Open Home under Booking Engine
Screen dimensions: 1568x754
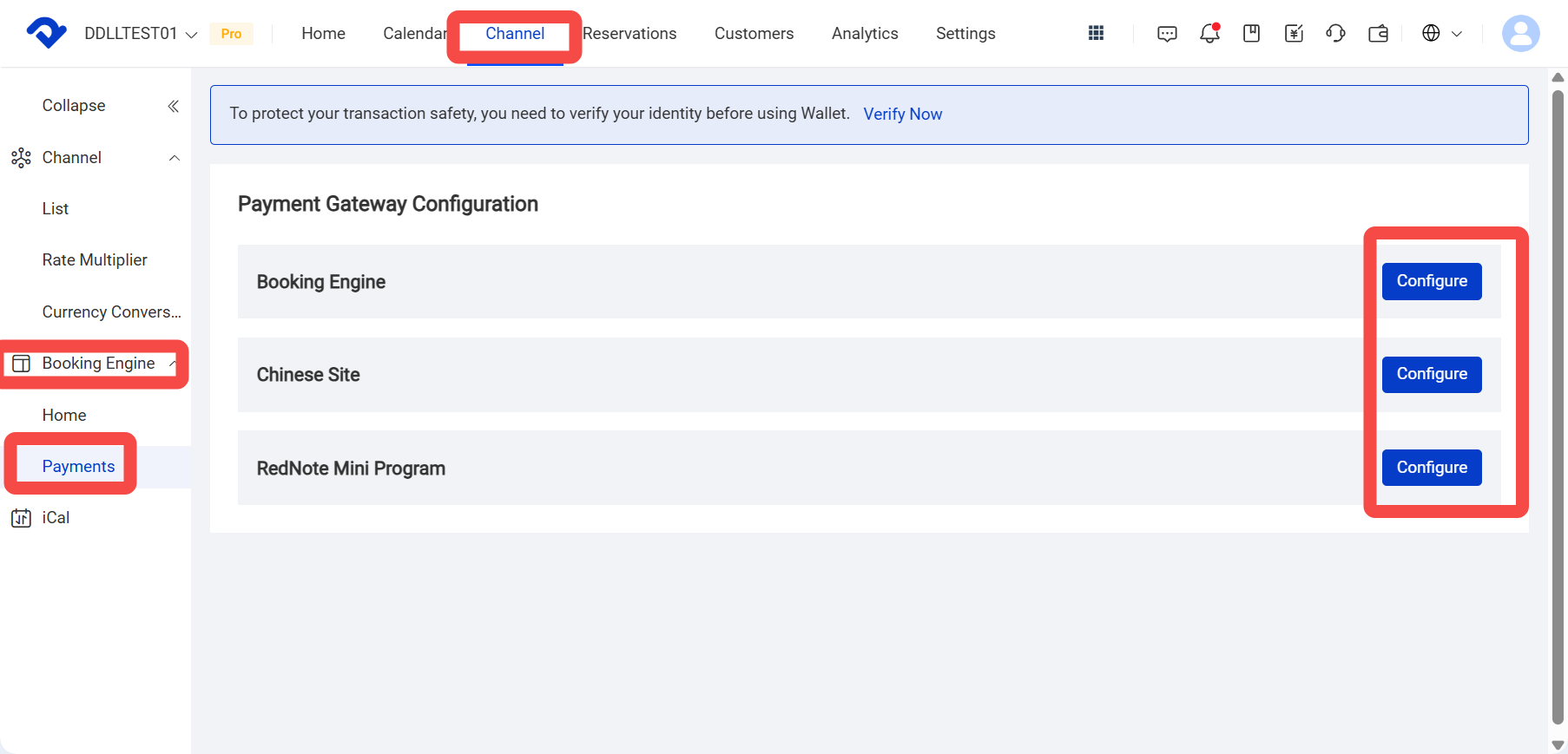click(64, 416)
